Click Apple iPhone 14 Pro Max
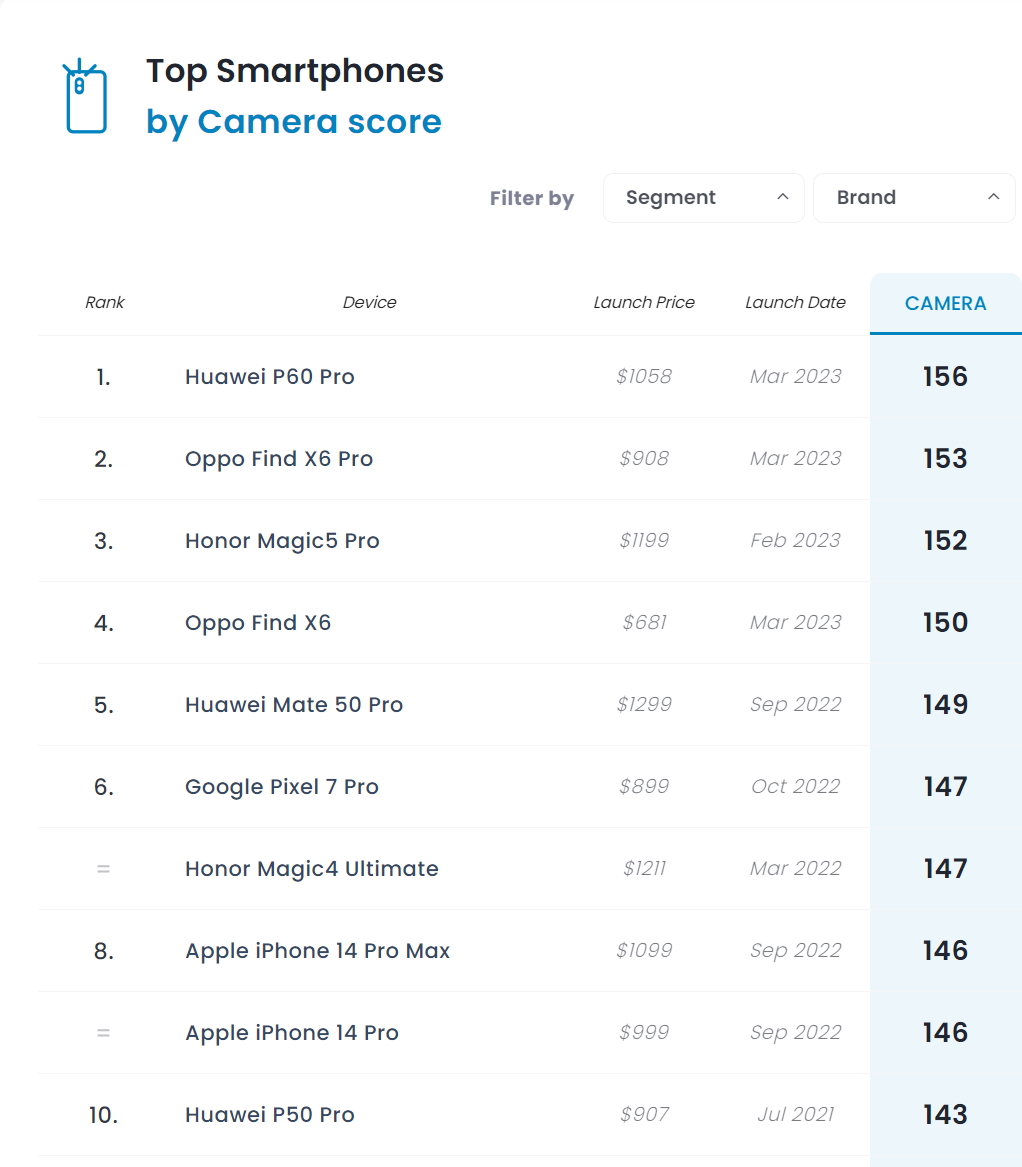Image resolution: width=1022 pixels, height=1167 pixels. (x=317, y=951)
